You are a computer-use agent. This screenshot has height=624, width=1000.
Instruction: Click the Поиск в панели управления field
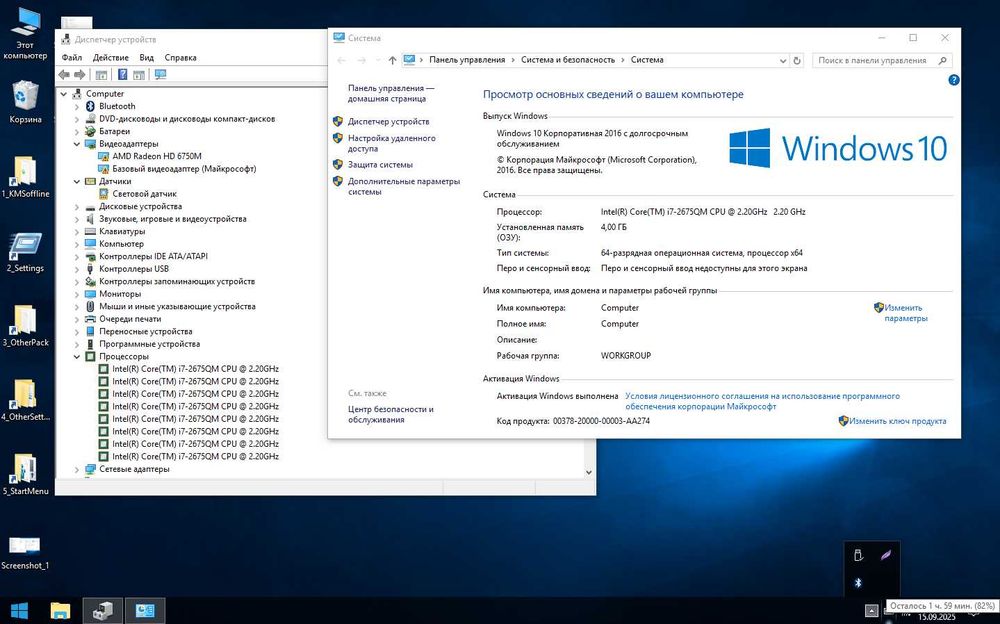(882, 61)
